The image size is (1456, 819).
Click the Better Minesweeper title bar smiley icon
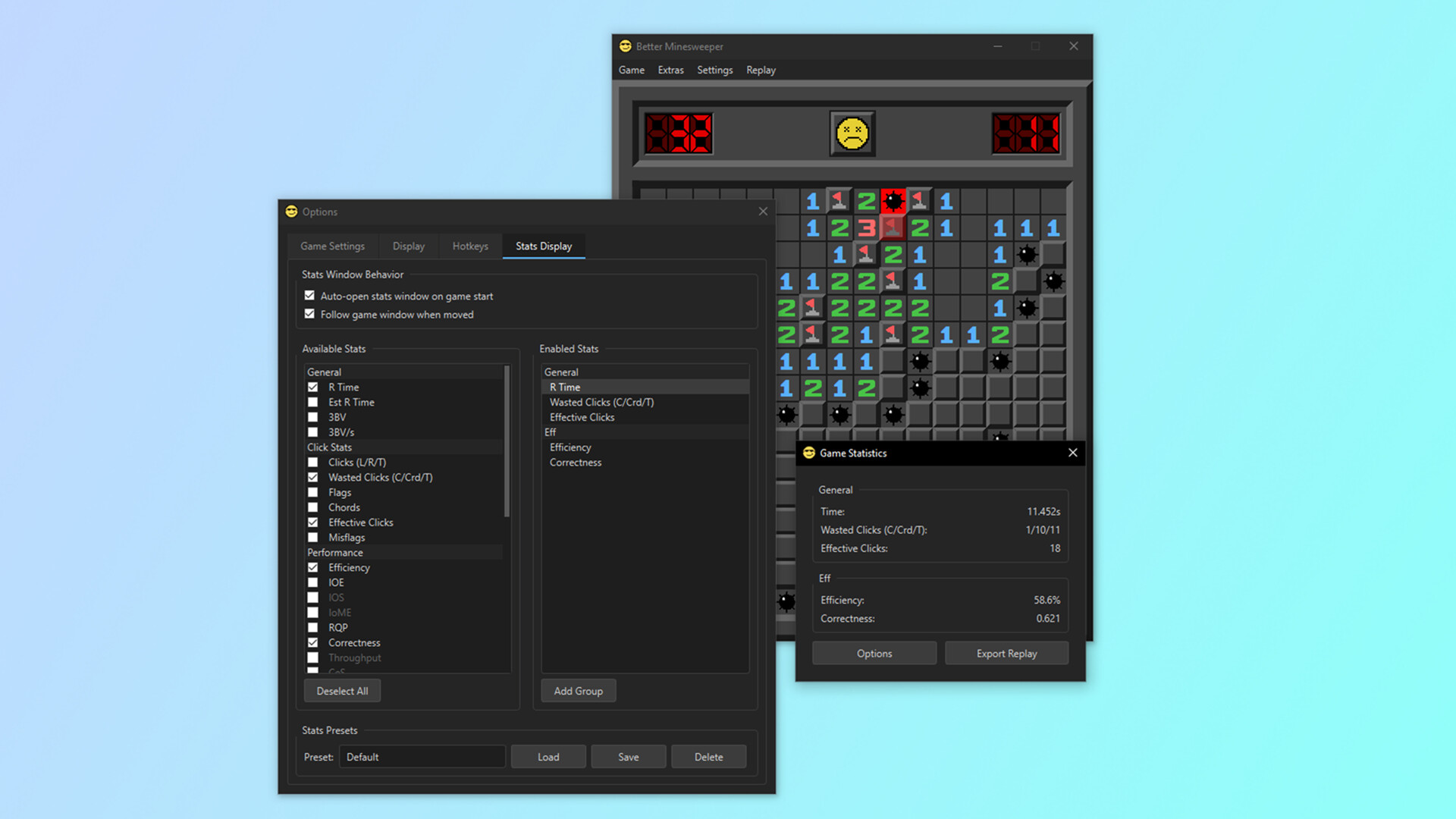(625, 45)
